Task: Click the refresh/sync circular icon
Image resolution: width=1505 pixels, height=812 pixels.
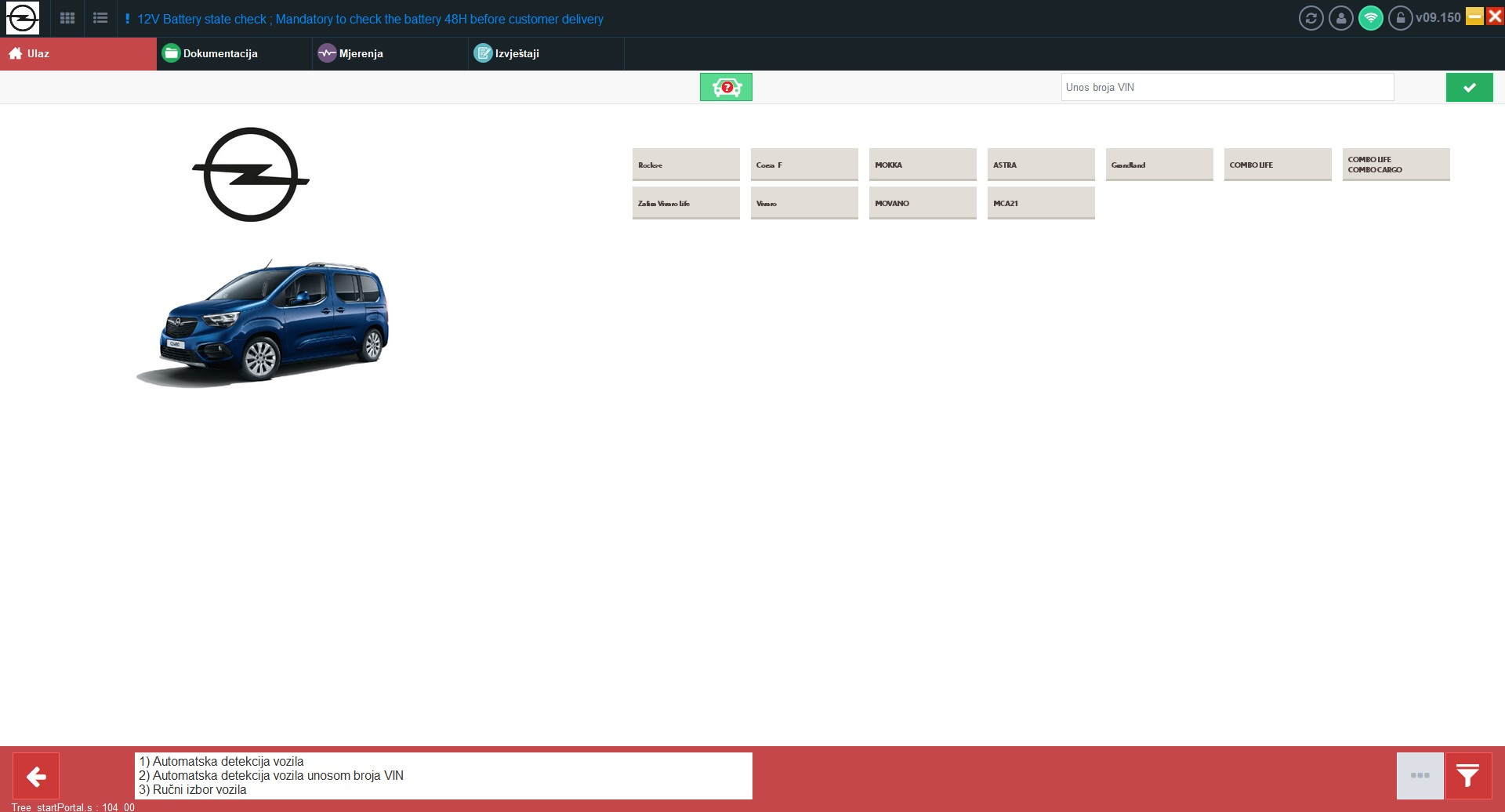Action: pos(1311,18)
